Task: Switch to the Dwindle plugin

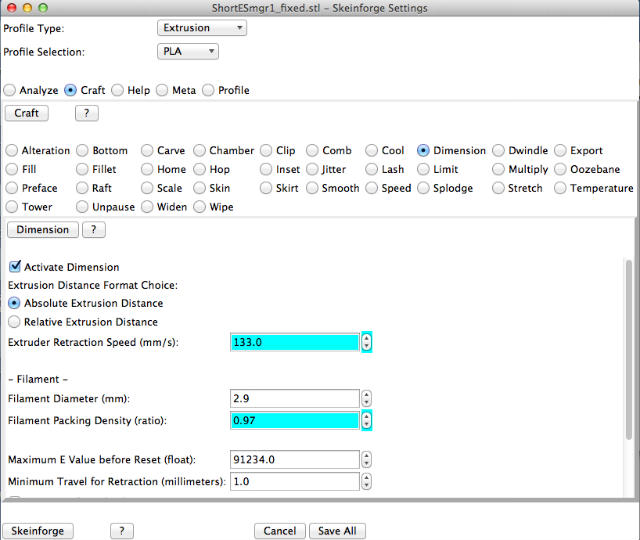Action: coord(498,150)
